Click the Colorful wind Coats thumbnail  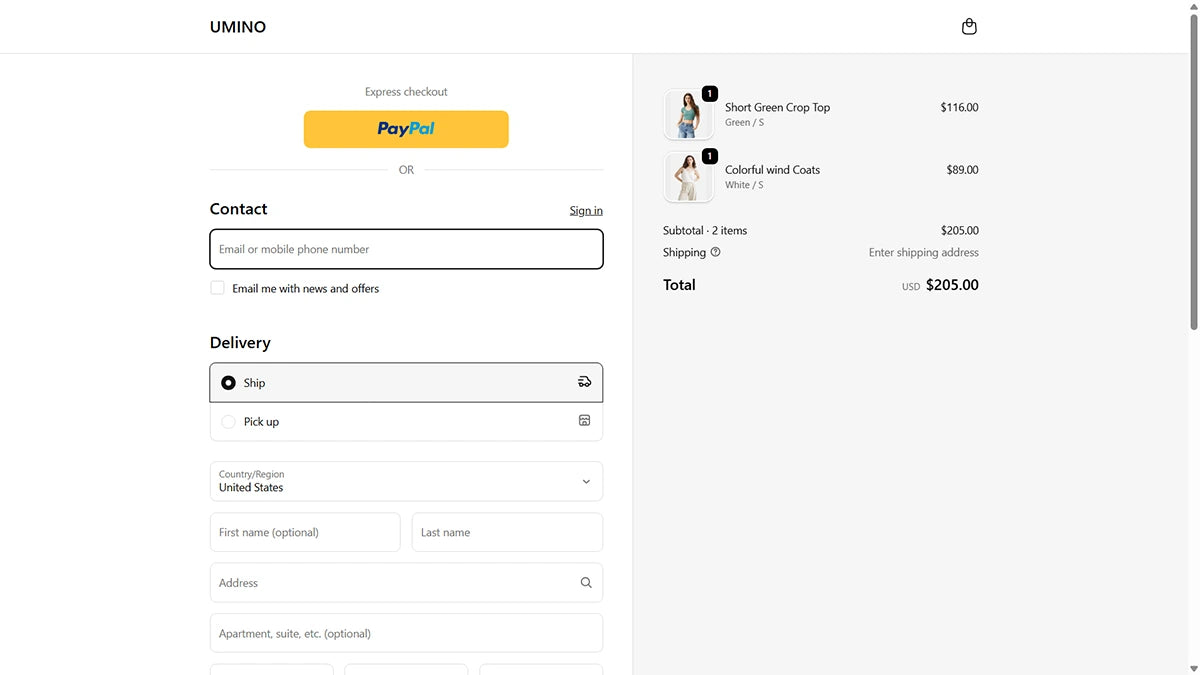click(688, 177)
